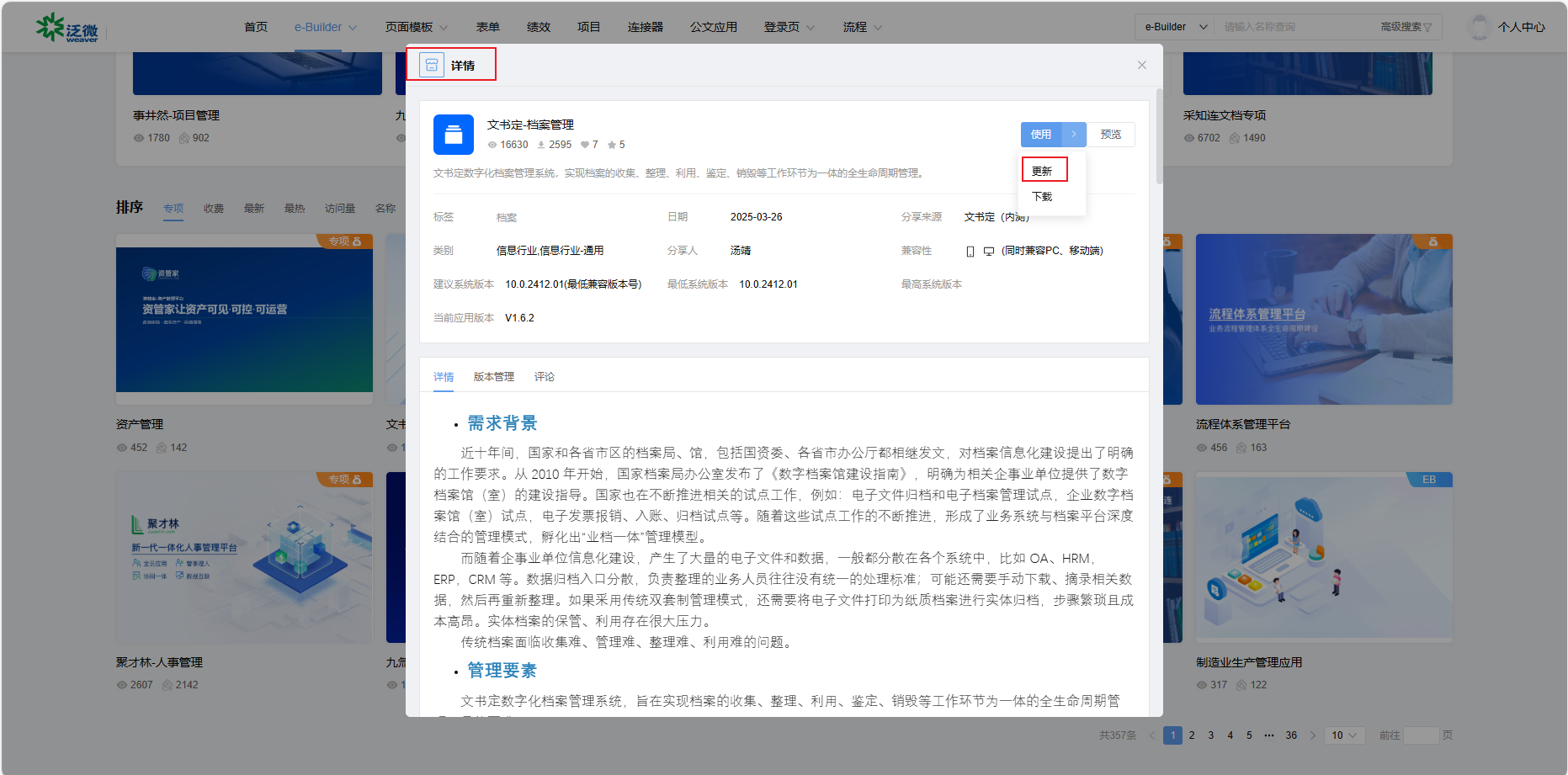
Task: Expand the 使用 button arrow dropdown
Action: pos(1074,135)
